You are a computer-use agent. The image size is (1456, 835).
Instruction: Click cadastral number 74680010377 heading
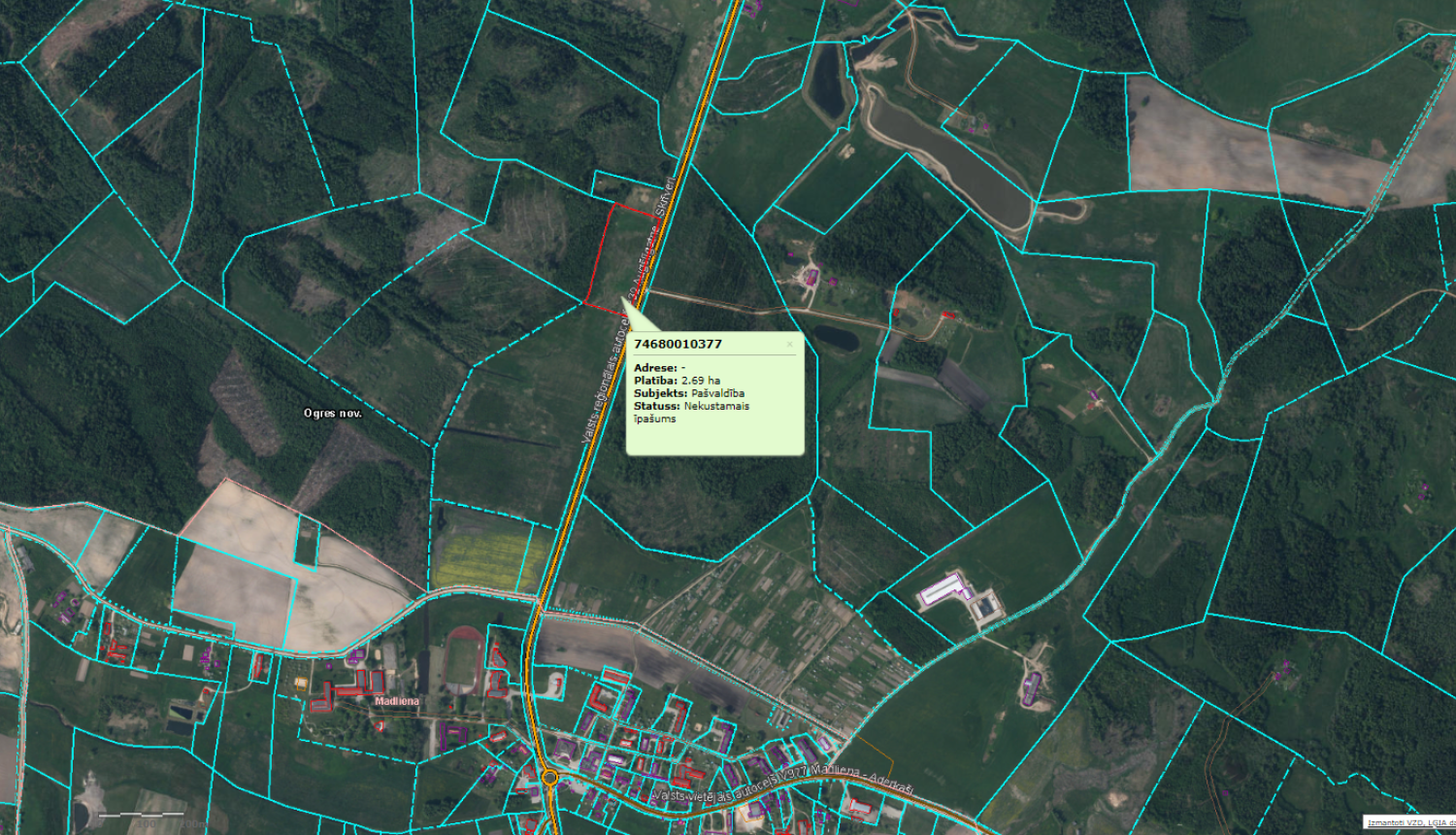coord(678,344)
